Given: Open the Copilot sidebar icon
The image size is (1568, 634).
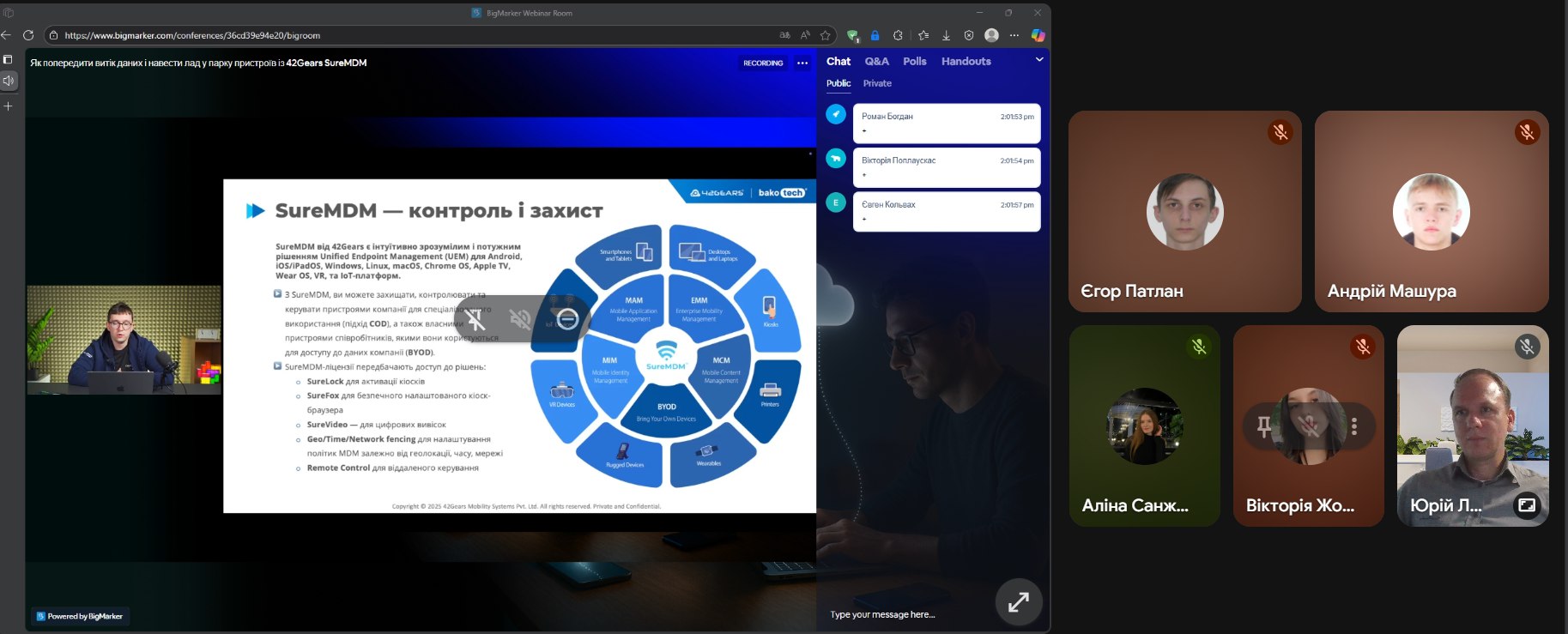Looking at the screenshot, I should [1038, 35].
